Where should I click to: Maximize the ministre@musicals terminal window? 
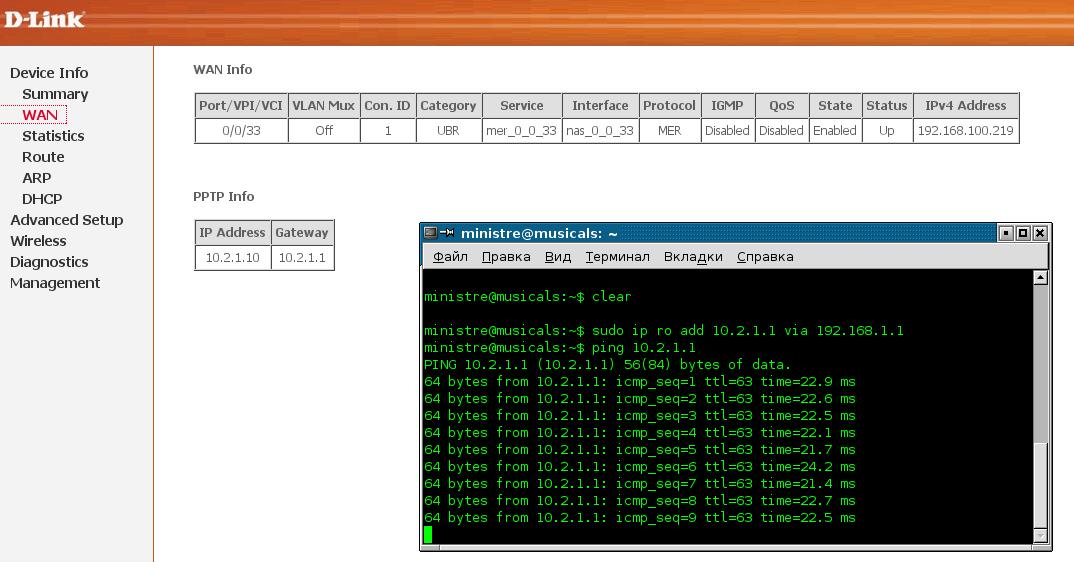[1023, 233]
